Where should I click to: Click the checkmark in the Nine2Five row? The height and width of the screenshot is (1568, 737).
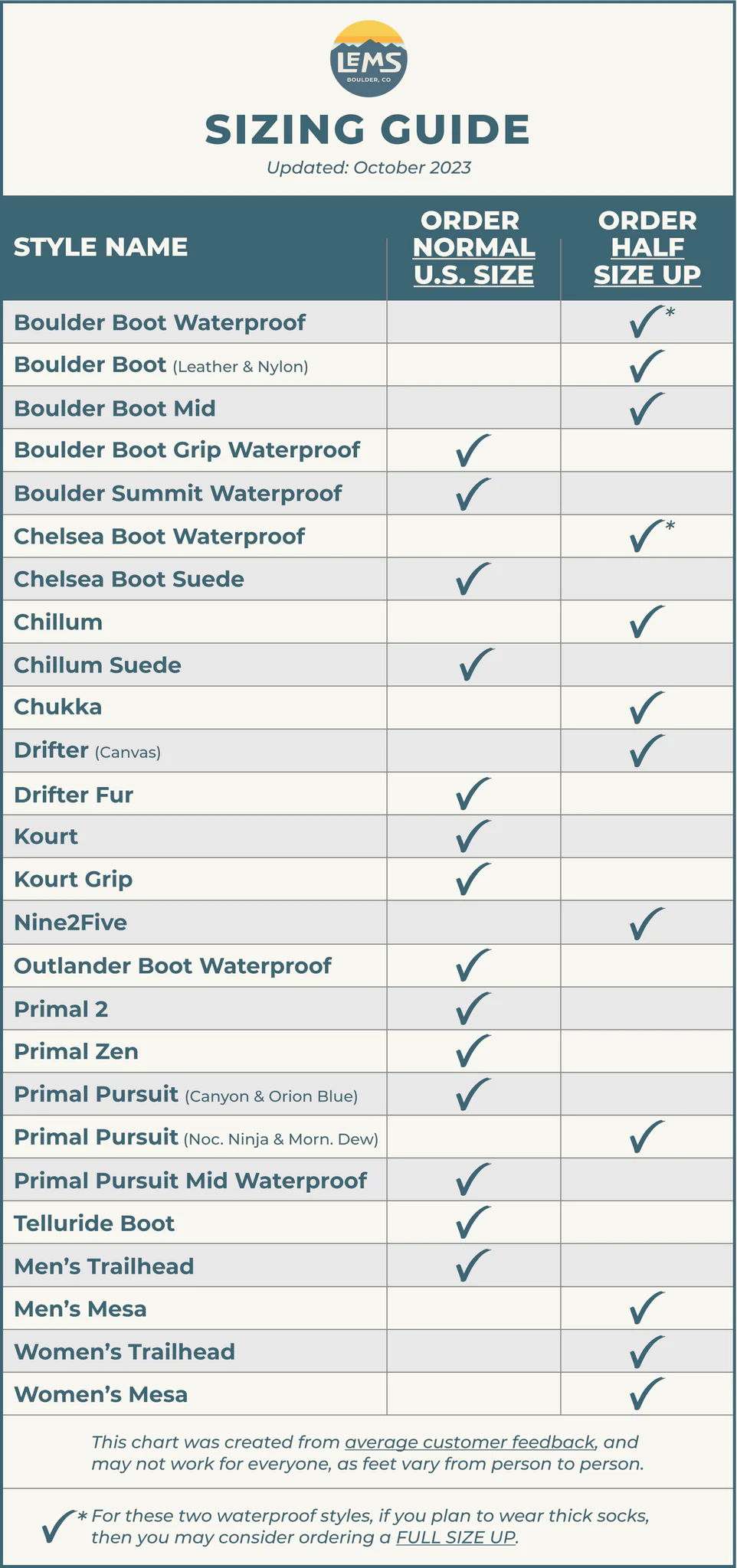pos(647,923)
